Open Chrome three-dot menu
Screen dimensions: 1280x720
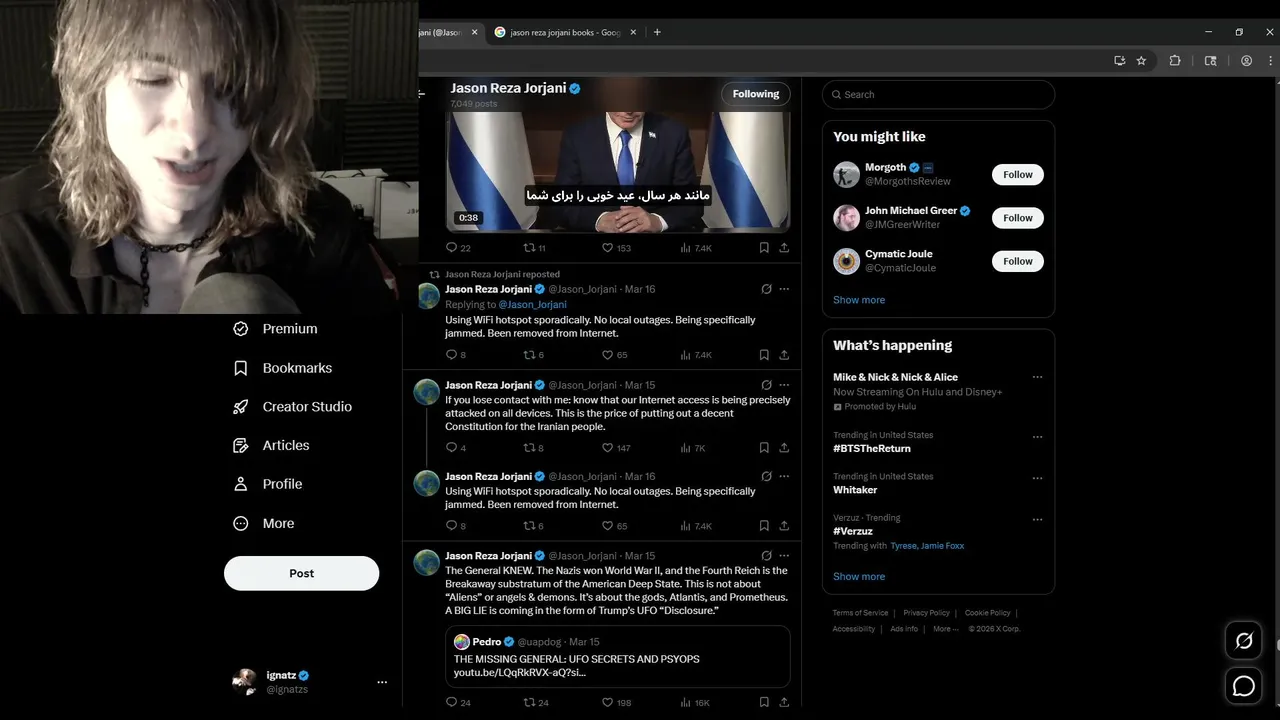click(x=1268, y=61)
